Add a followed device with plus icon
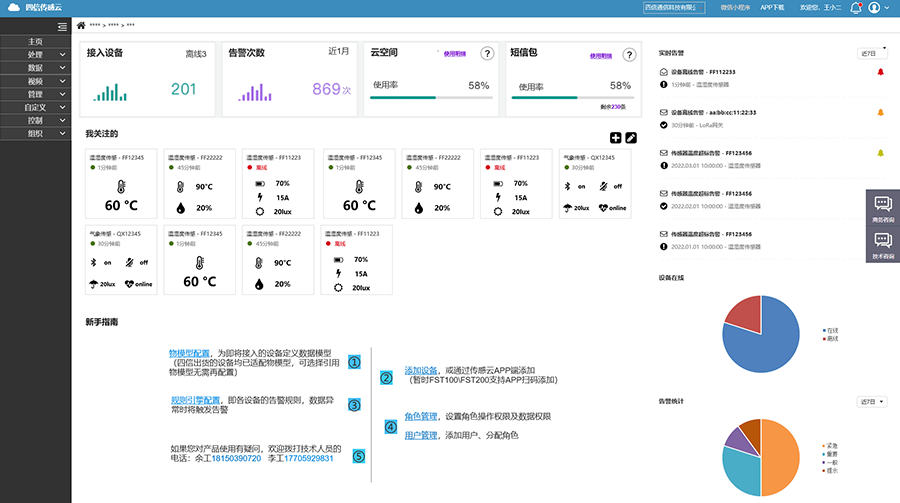 615,138
